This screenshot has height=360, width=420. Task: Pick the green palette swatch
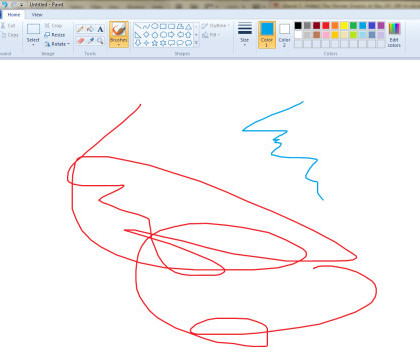point(353,25)
